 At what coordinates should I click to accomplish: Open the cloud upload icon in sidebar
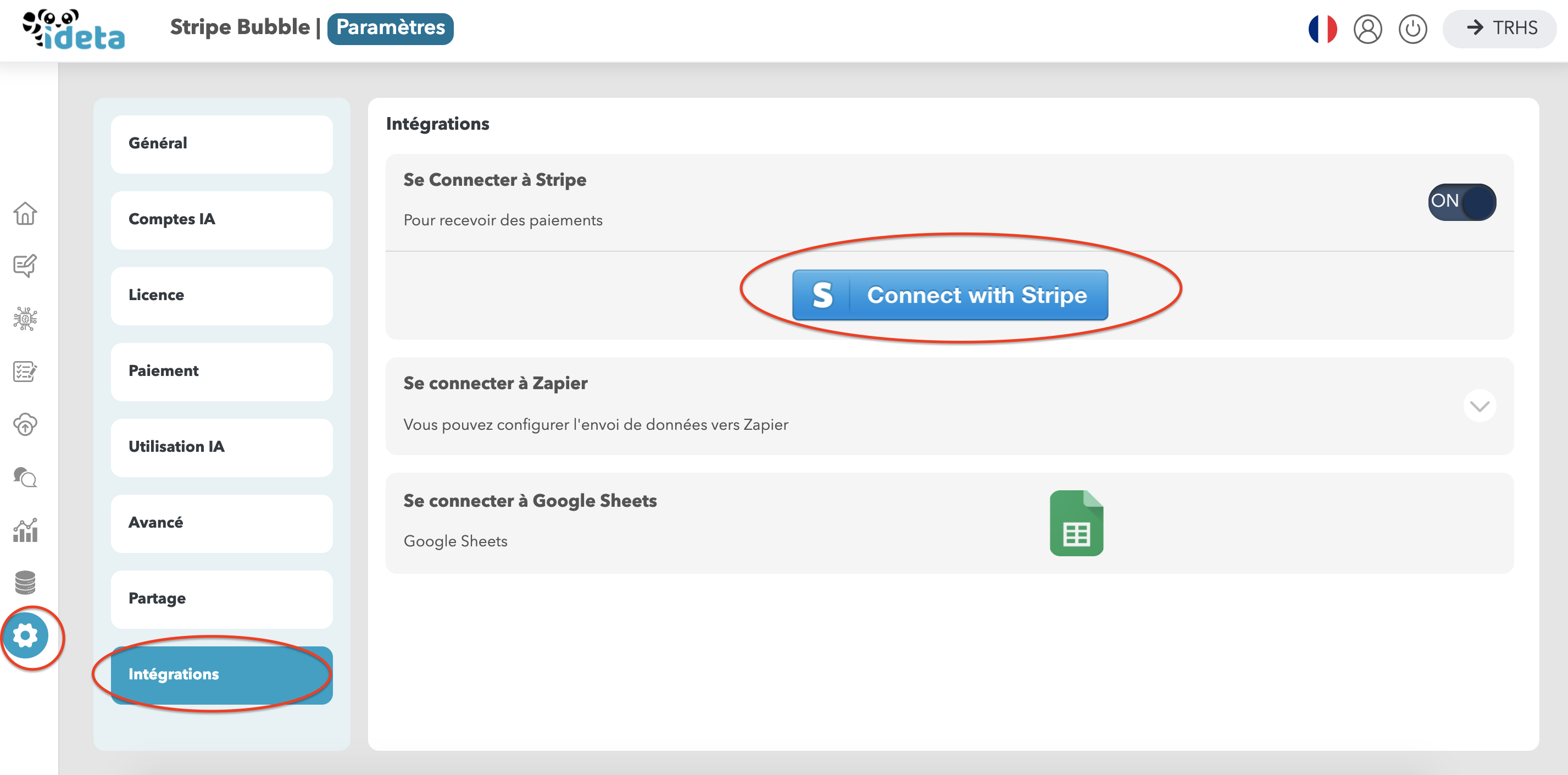pyautogui.click(x=25, y=424)
